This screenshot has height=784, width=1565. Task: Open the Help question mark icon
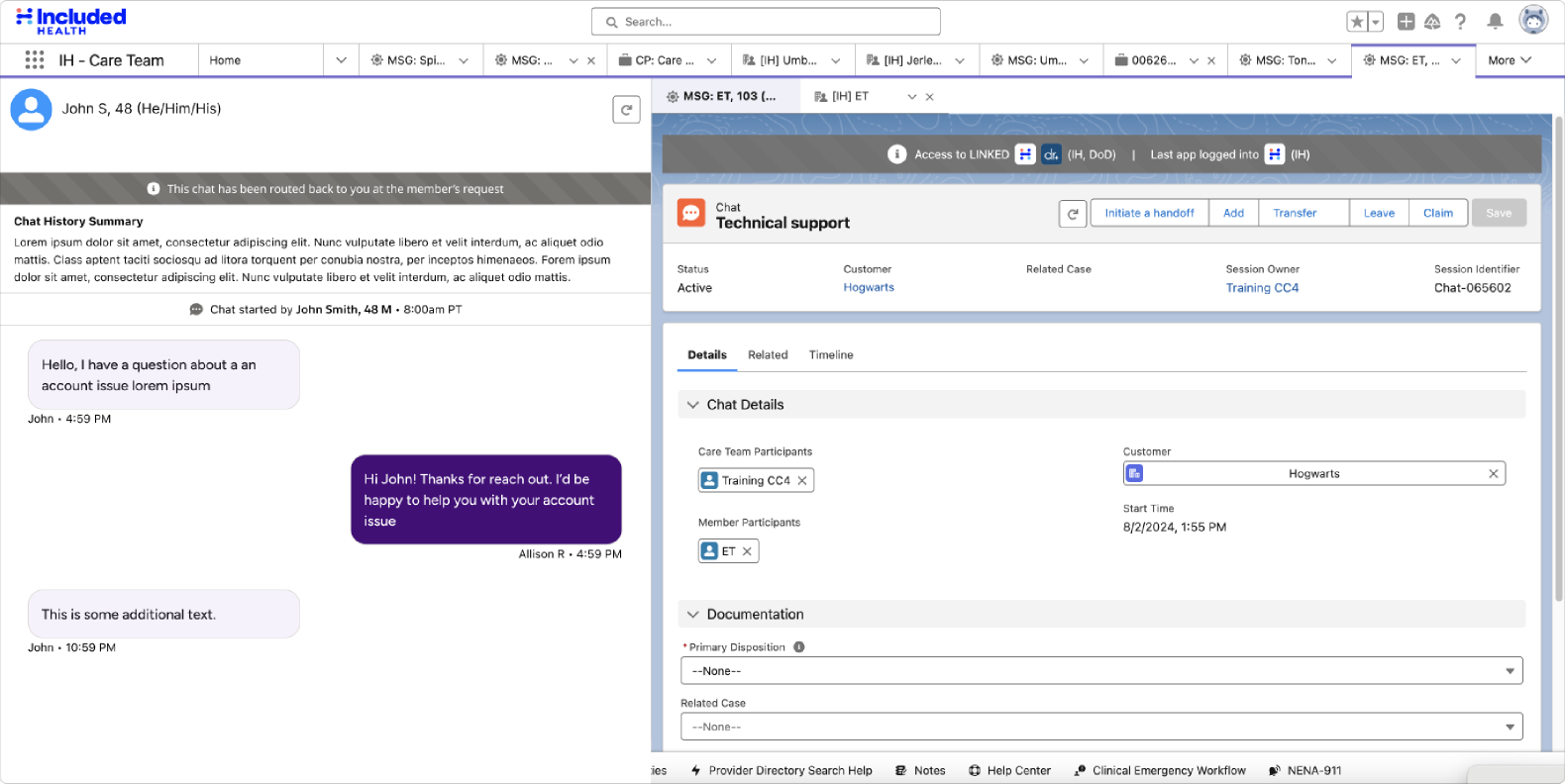click(x=1460, y=21)
